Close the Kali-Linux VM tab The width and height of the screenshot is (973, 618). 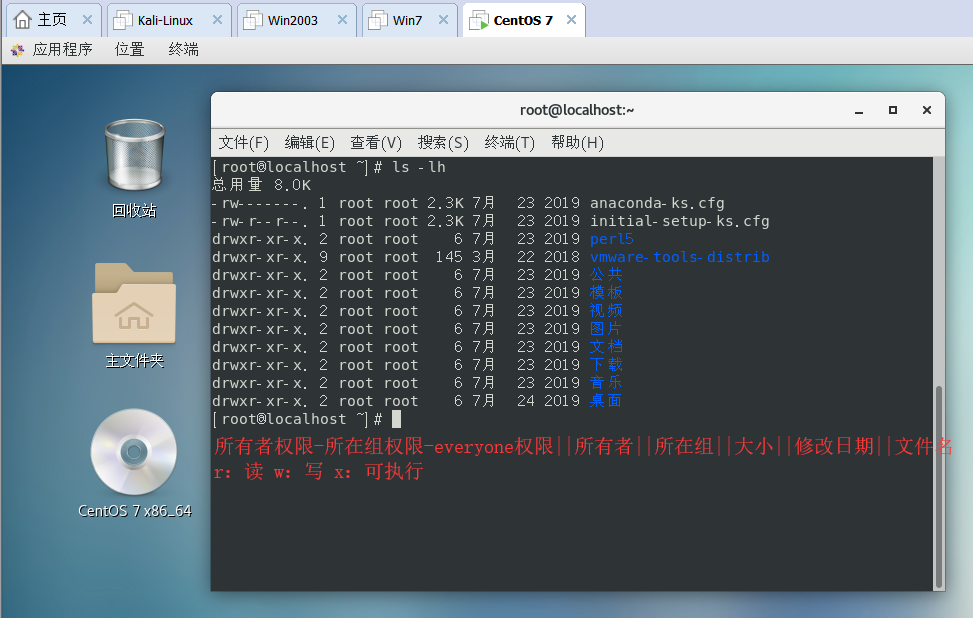215,20
